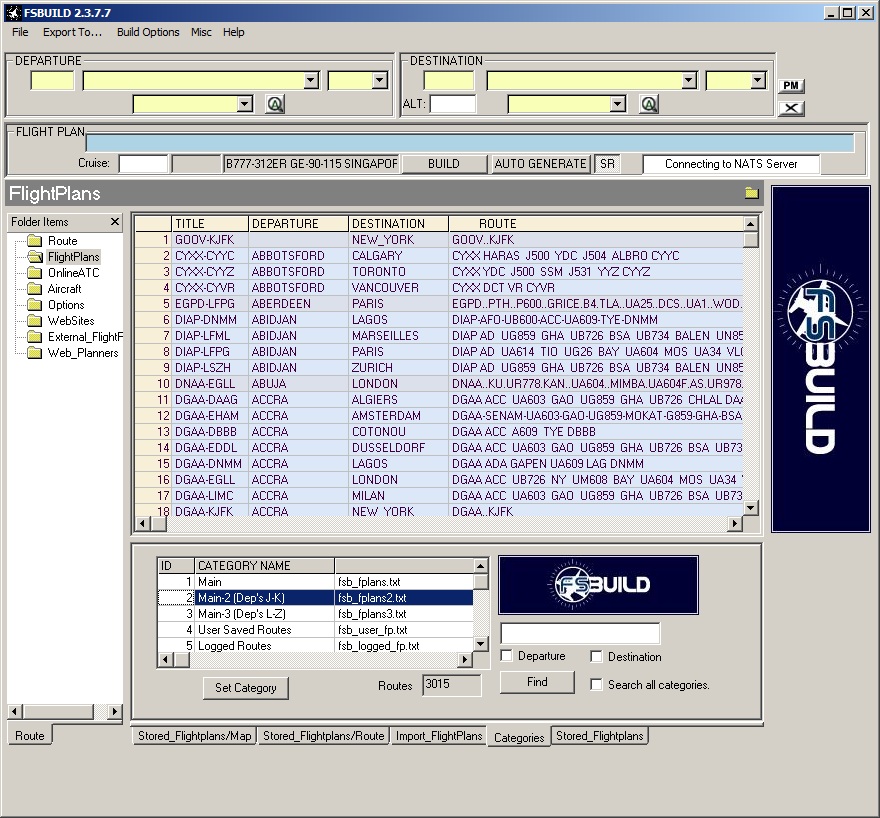Click the FSBUILD title bar app icon
The width and height of the screenshot is (880, 818).
coord(13,12)
